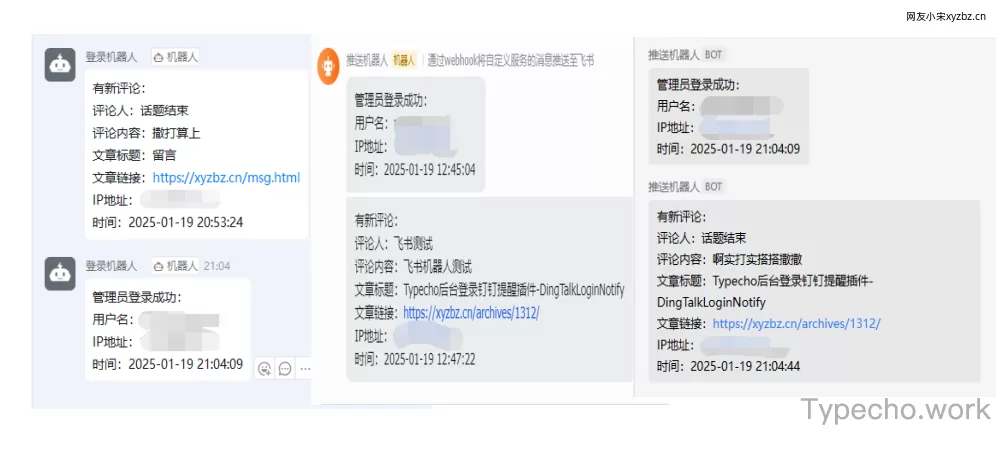Add an emoji reaction to the login message
The width and height of the screenshot is (996, 451).
[265, 368]
